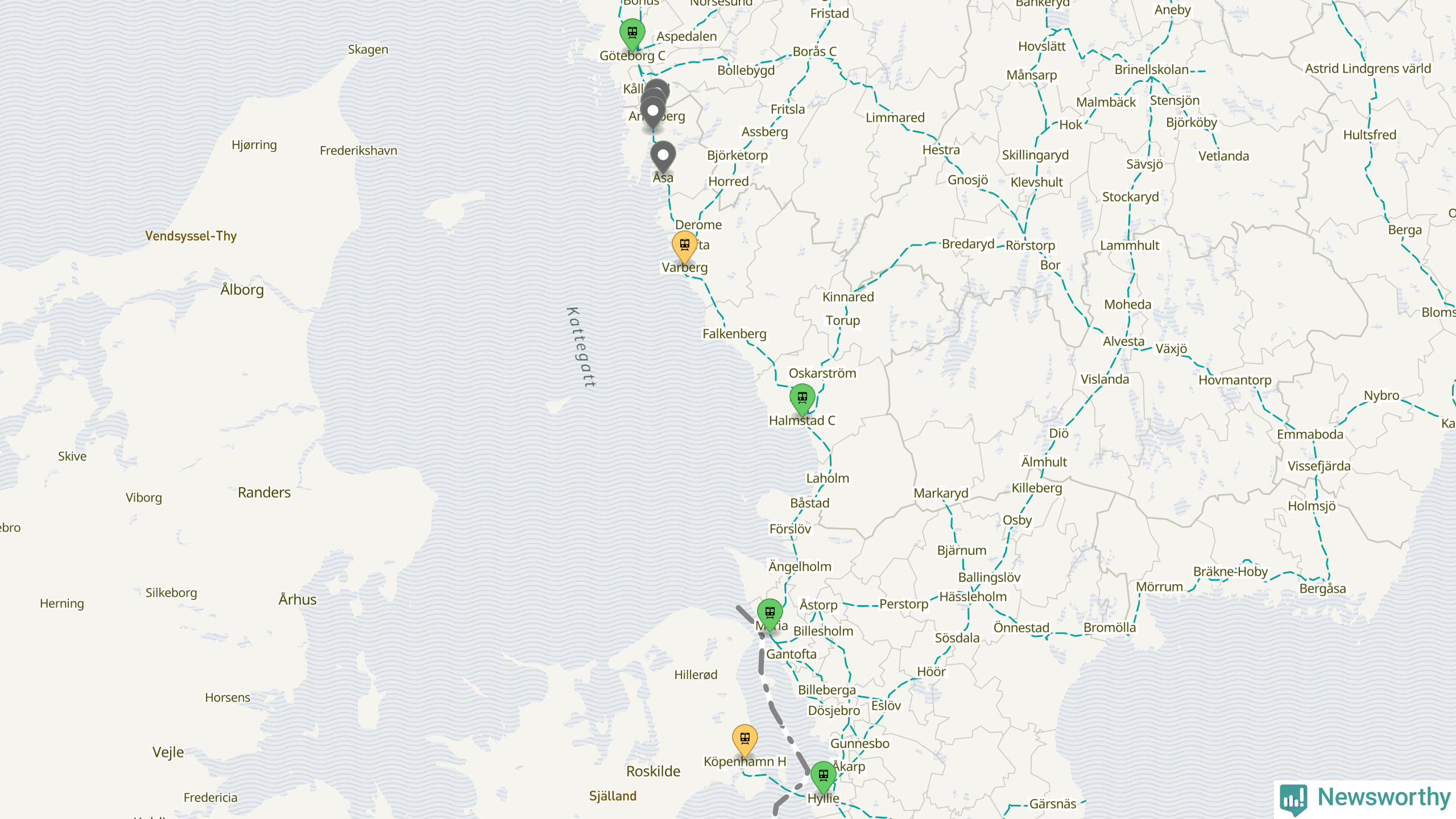The image size is (1456, 819).
Task: Click the Roskilde city label
Action: [653, 771]
